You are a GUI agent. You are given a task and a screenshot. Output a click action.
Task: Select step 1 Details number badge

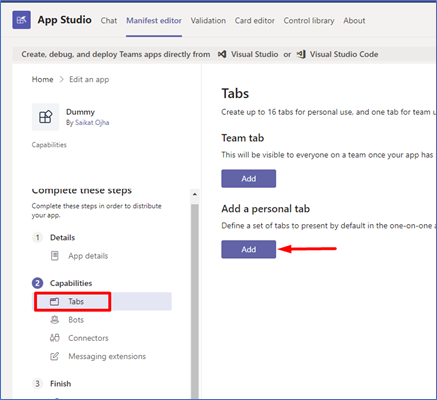click(37, 238)
